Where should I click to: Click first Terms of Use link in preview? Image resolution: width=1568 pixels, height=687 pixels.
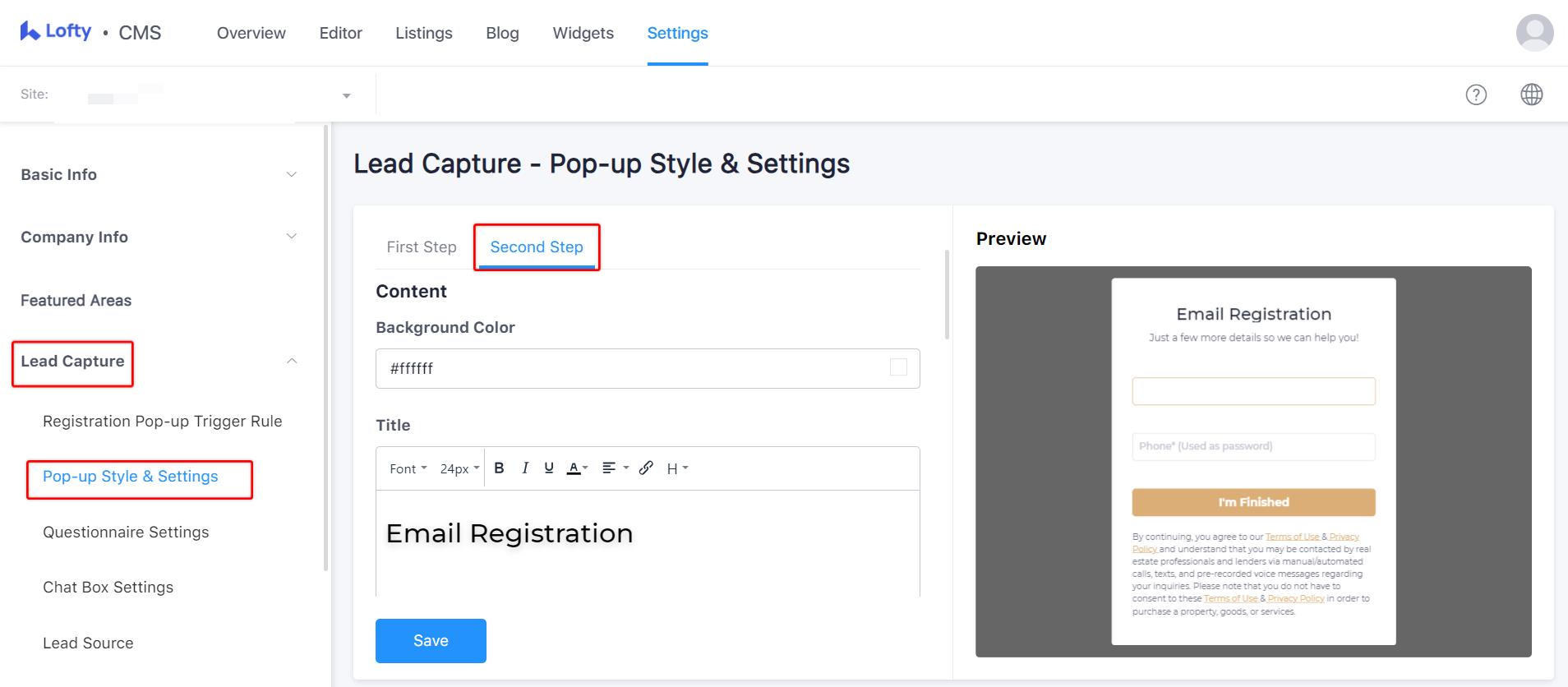point(1292,537)
